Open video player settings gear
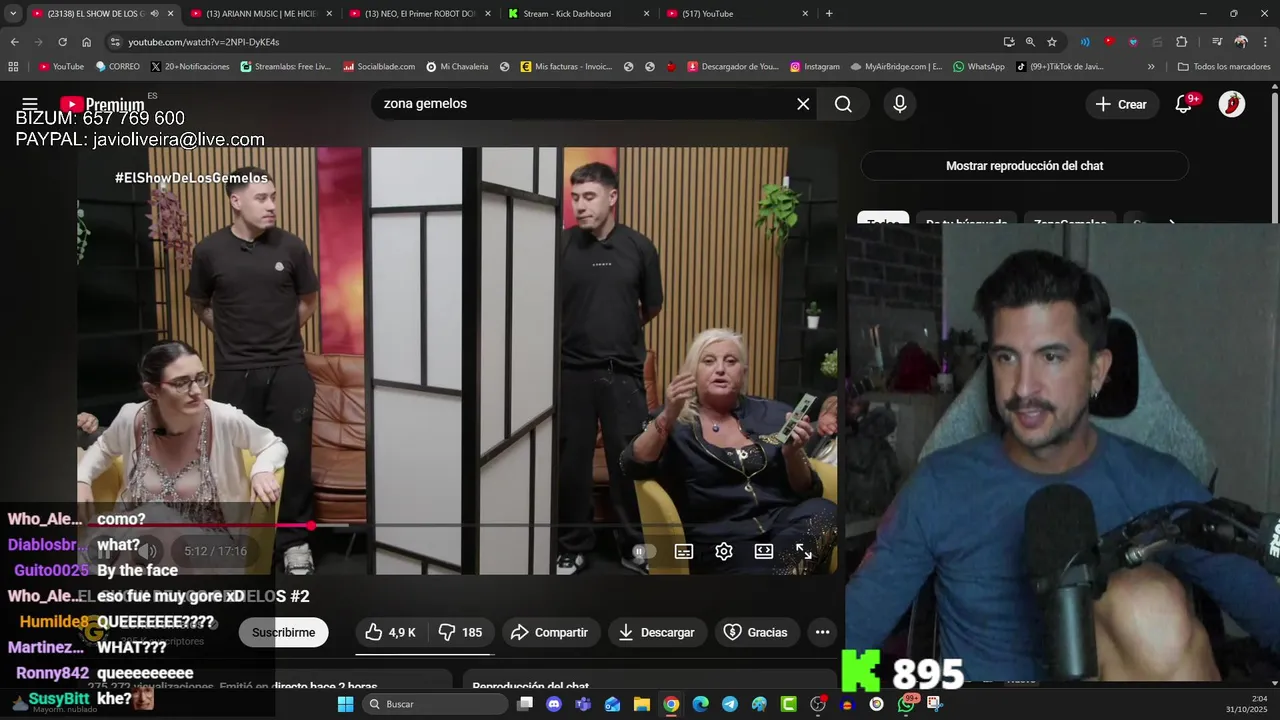 pyautogui.click(x=724, y=551)
